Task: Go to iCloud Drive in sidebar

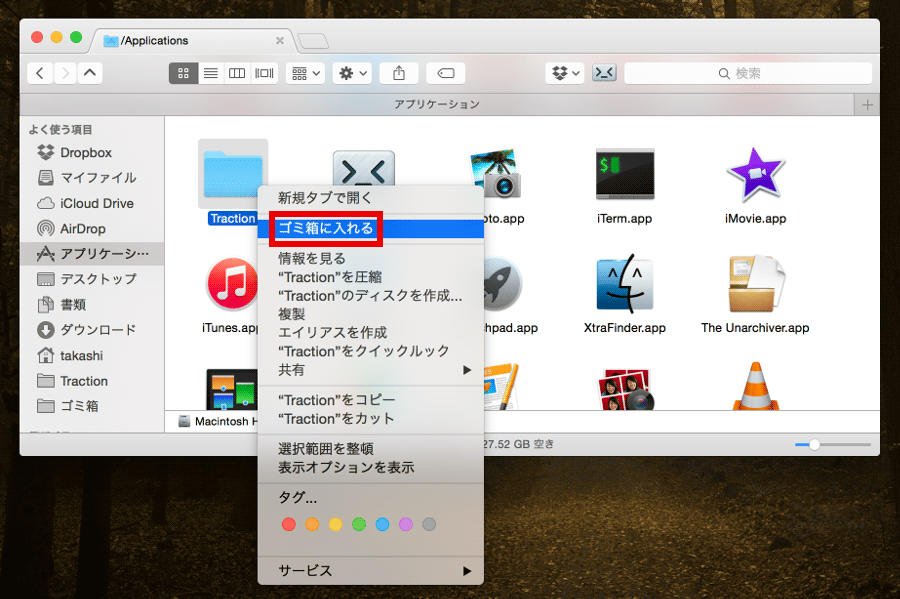Action: tap(96, 203)
